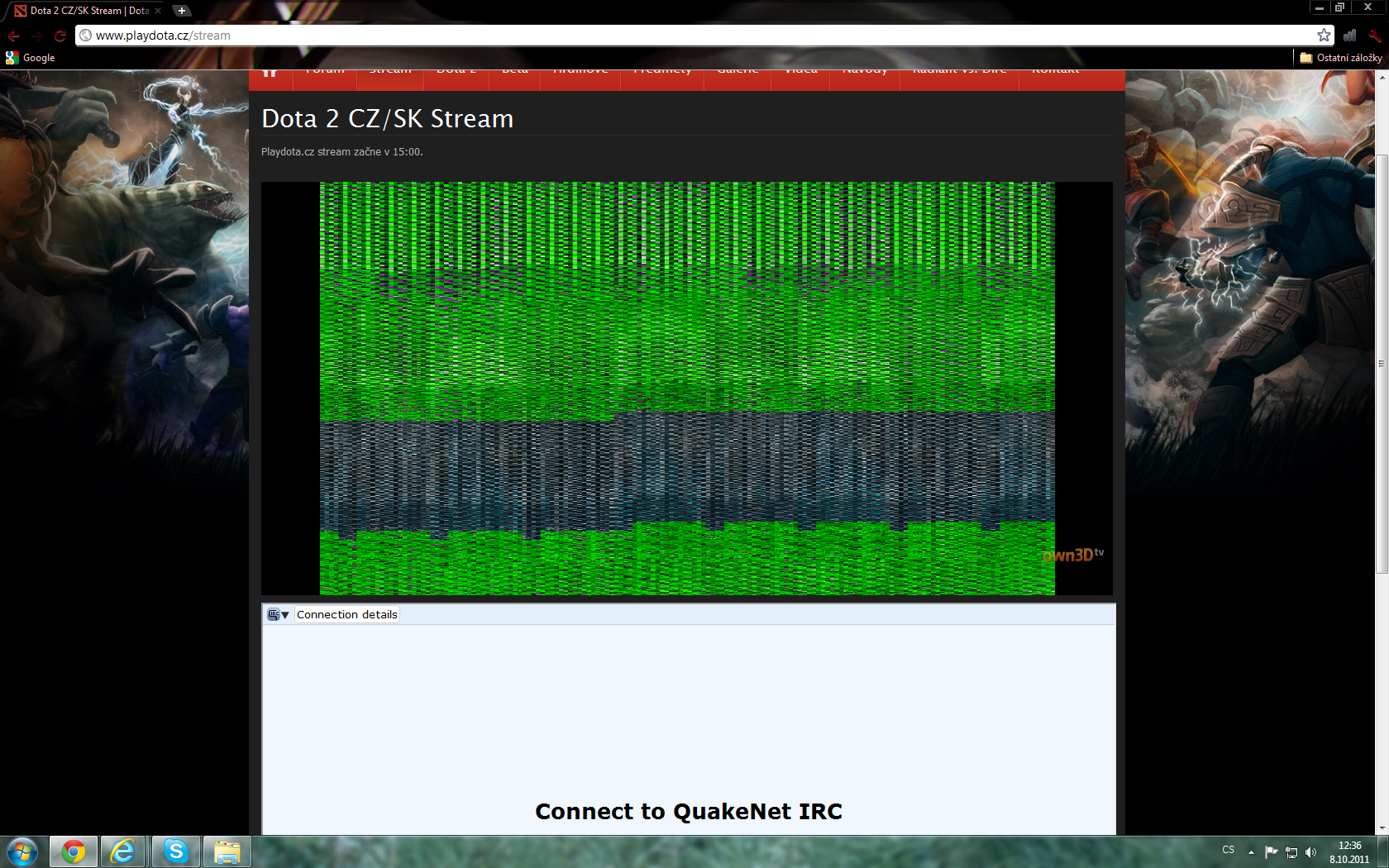Open the Ostatní záložky bookmarks folder
Screen dimensions: 1389x868
point(1341,58)
